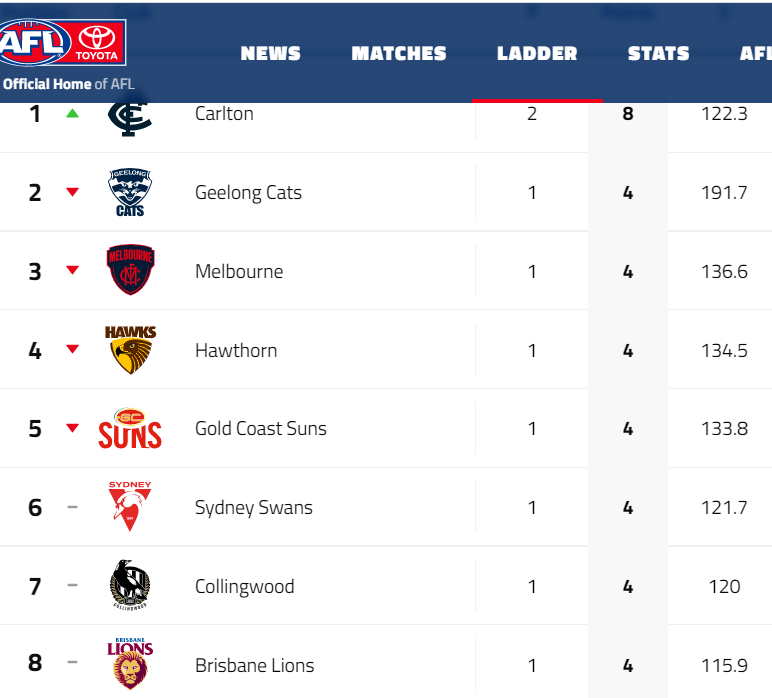Click the Carlton club logo
The height and width of the screenshot is (698, 772).
tap(130, 116)
